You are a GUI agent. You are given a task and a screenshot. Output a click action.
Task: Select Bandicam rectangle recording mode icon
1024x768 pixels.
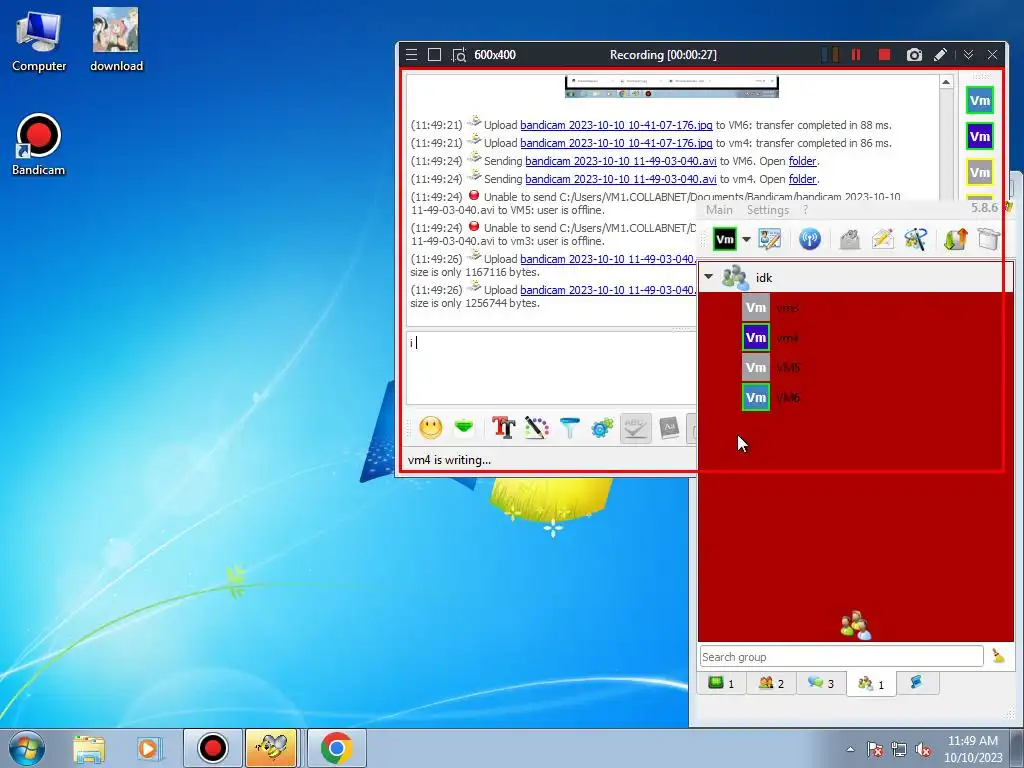[x=434, y=55]
